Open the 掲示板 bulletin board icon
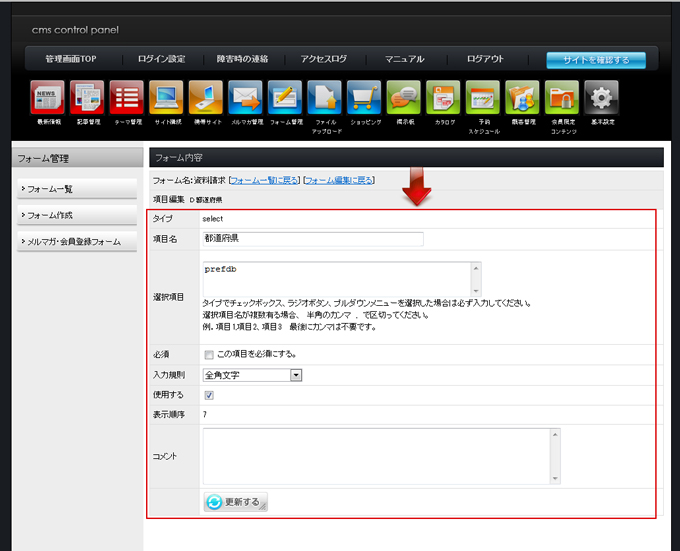680x551 pixels. point(404,98)
